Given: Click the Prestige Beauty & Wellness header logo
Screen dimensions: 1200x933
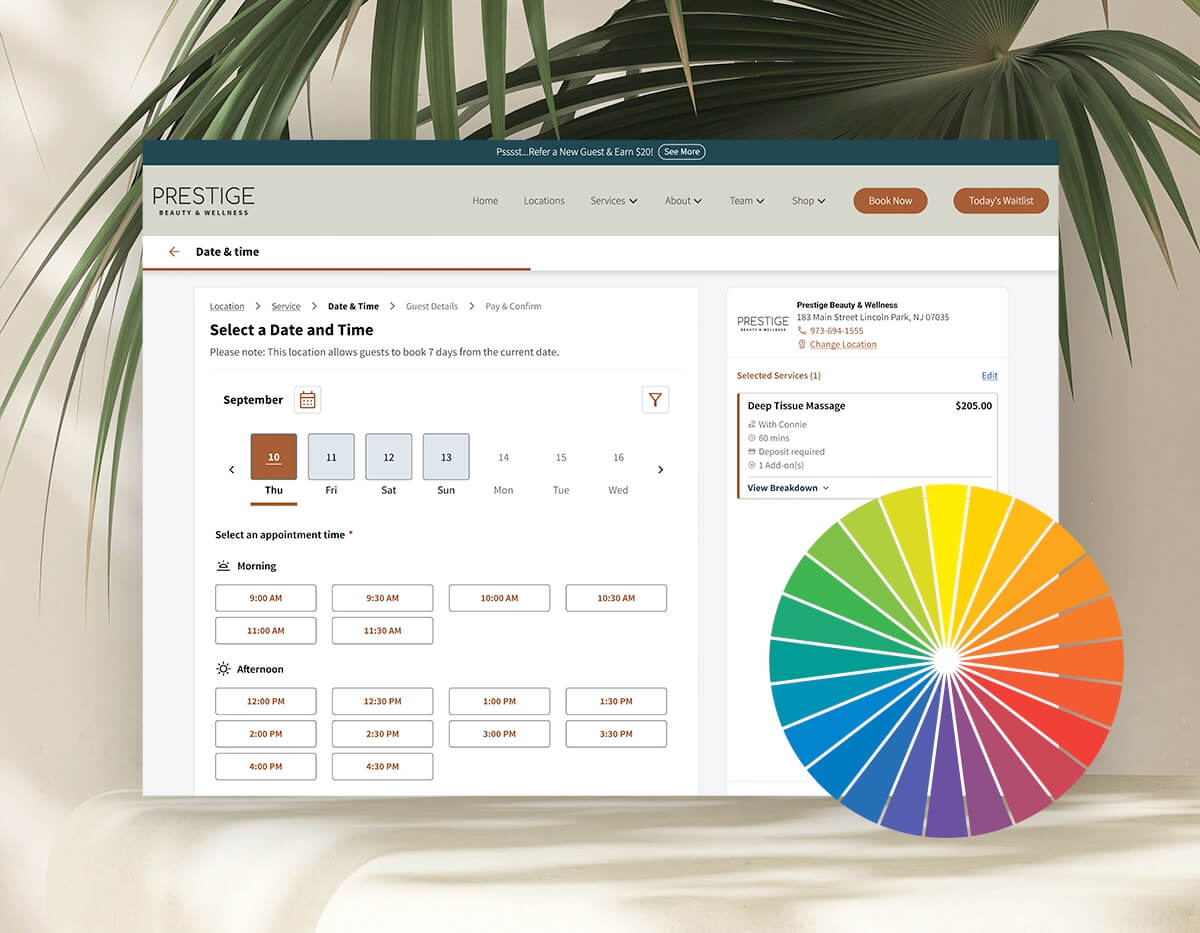Looking at the screenshot, I should pos(203,200).
